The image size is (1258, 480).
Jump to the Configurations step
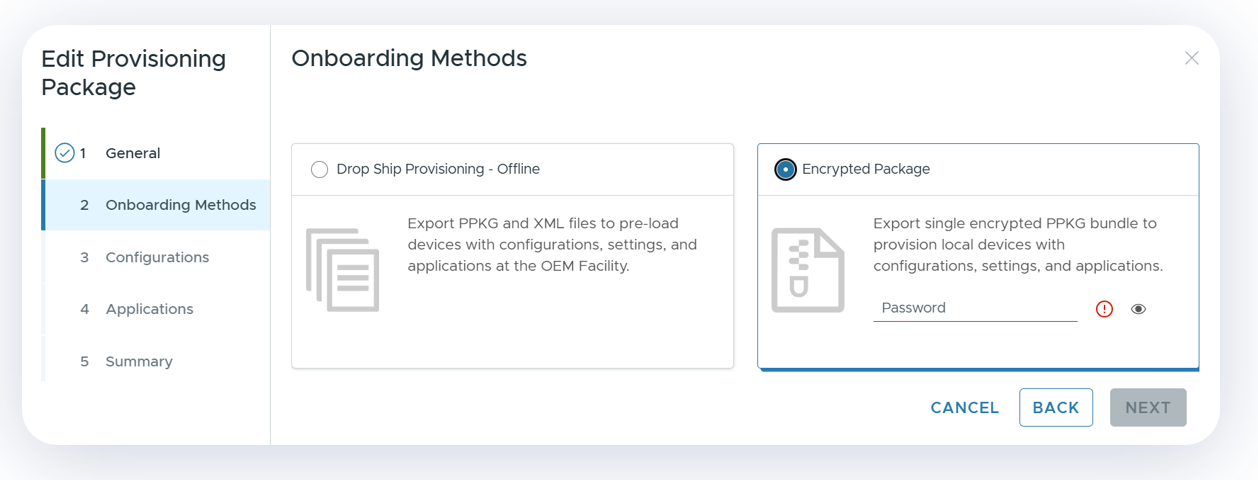pyautogui.click(x=157, y=257)
